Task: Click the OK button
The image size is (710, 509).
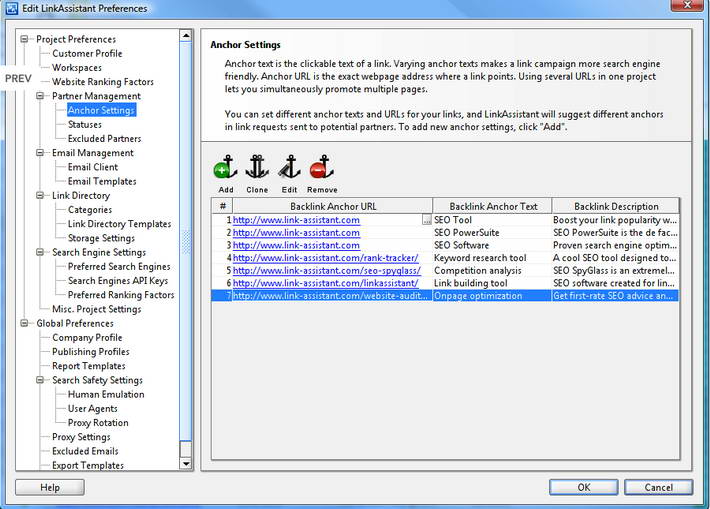Action: 583,488
